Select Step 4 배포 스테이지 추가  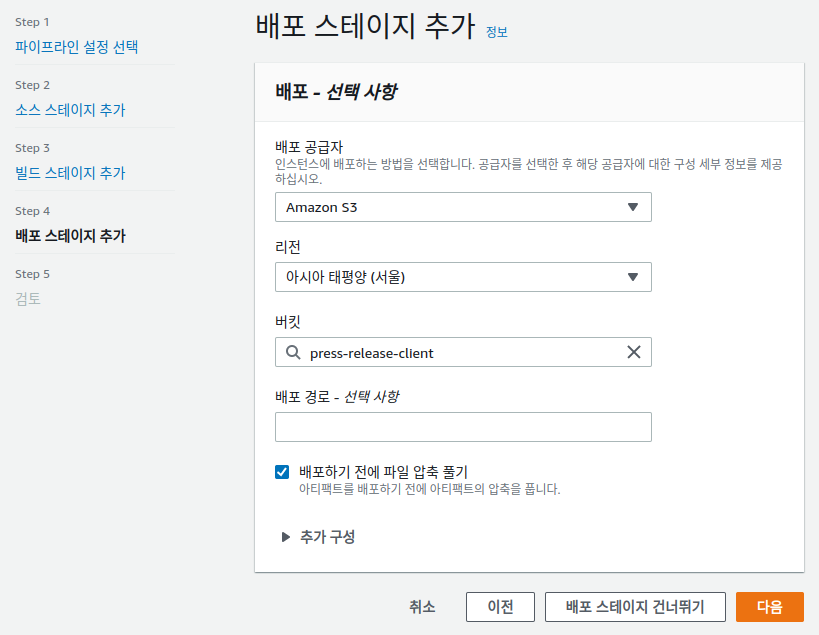click(70, 236)
